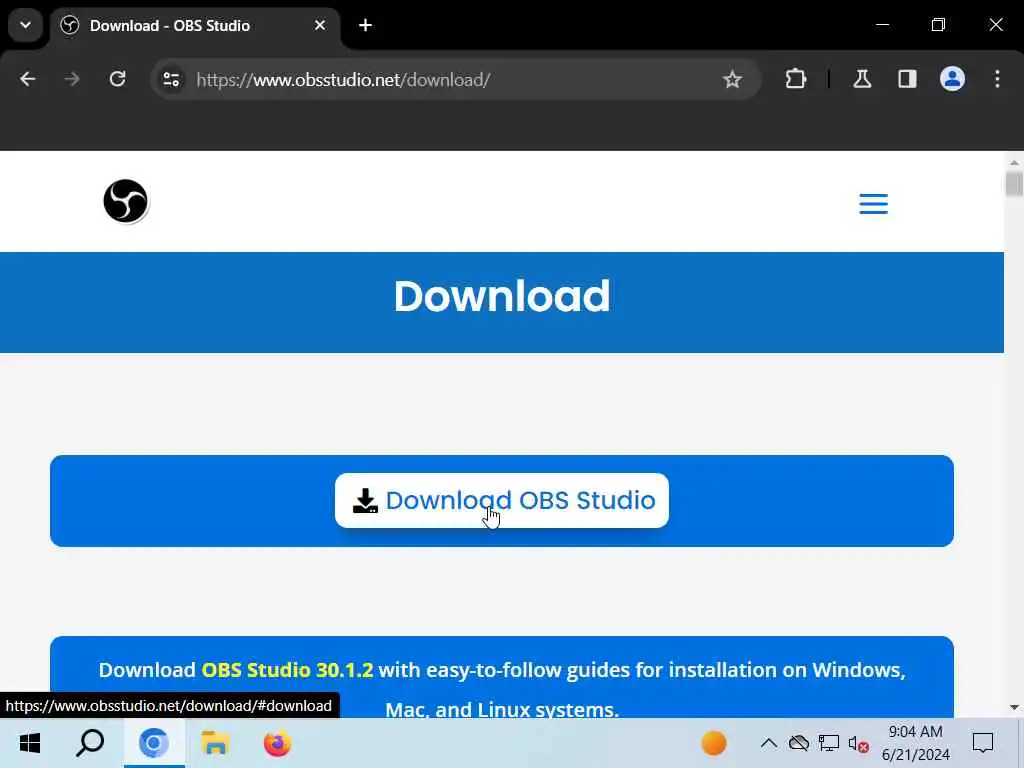Open the Windows Start menu
The height and width of the screenshot is (768, 1024).
click(29, 743)
